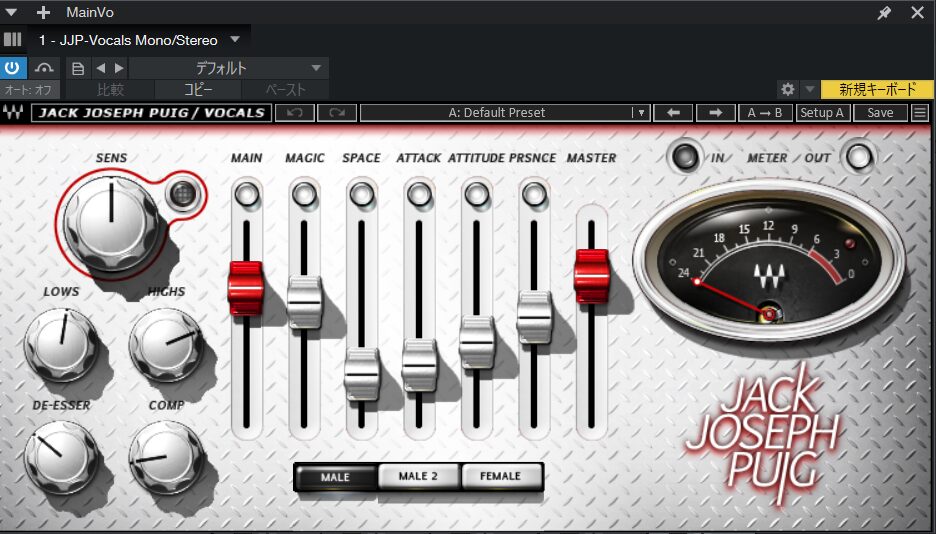Load next preset with right arrow
This screenshot has height=534, width=936.
pos(715,113)
